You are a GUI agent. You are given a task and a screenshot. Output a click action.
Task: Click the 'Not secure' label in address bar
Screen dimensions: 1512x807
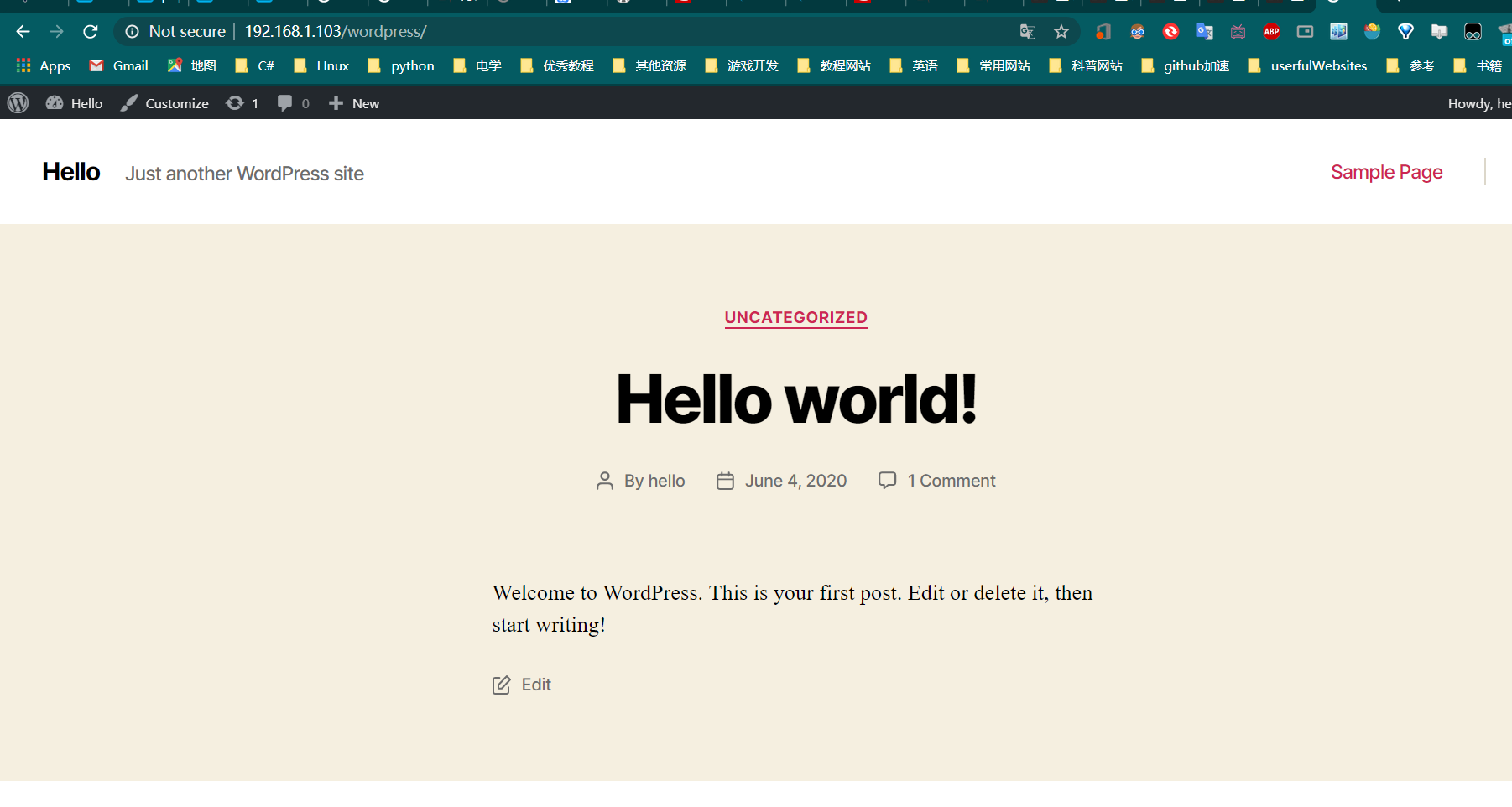(187, 32)
